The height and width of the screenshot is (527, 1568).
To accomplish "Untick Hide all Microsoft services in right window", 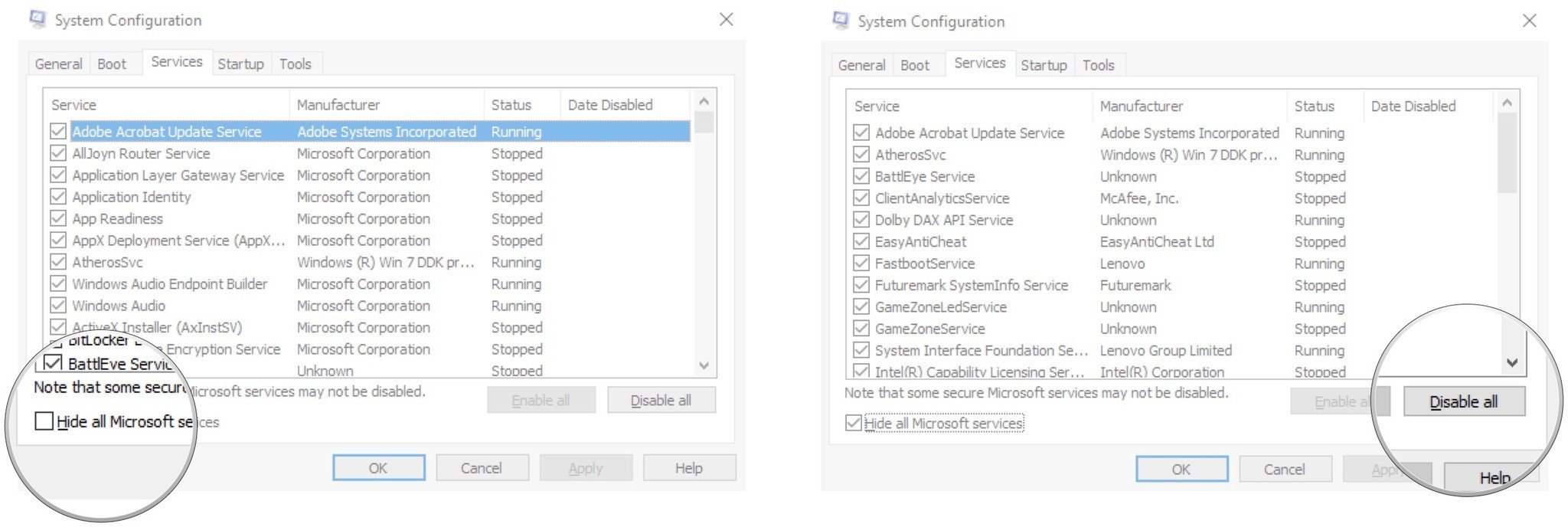I will [854, 423].
